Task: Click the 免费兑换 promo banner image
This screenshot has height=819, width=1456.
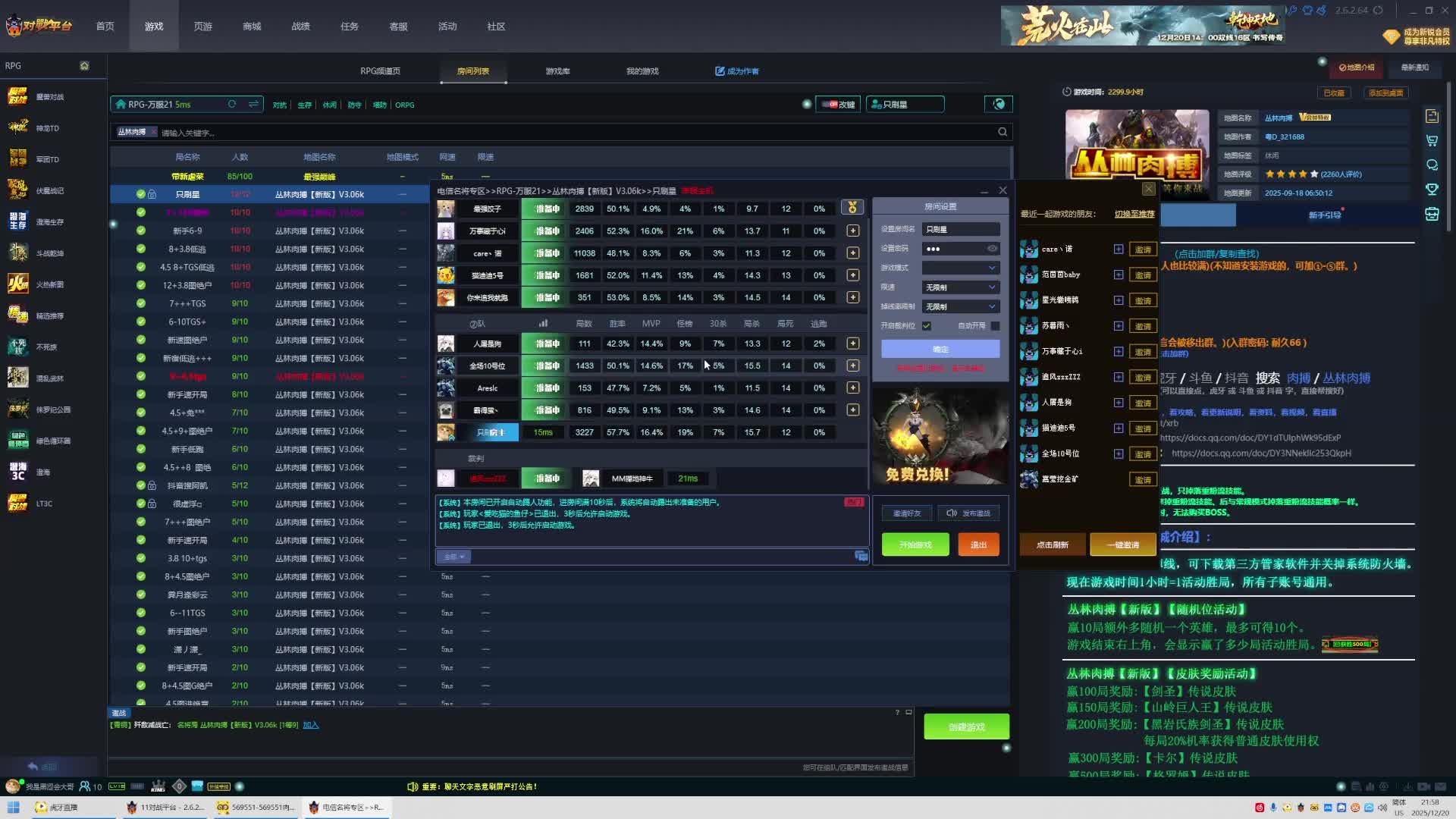Action: click(x=940, y=436)
